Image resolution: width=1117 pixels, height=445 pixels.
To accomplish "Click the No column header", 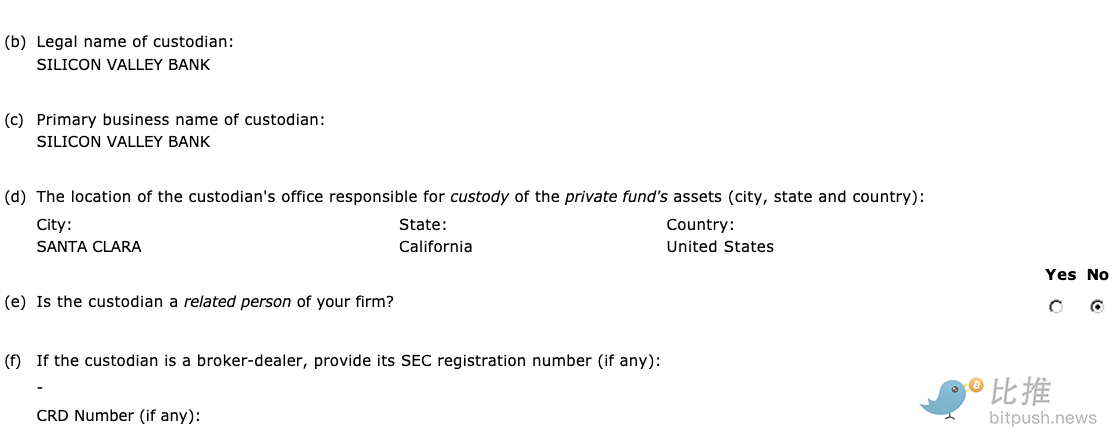I will coord(1098,275).
